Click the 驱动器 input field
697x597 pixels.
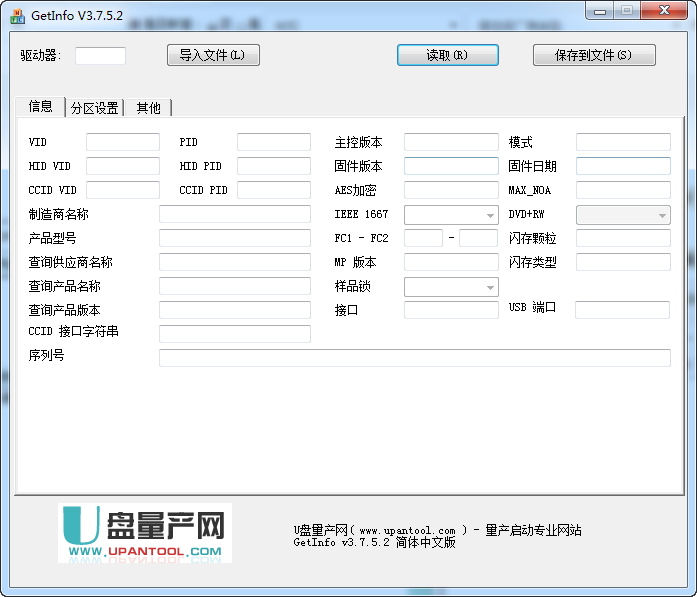(x=100, y=56)
